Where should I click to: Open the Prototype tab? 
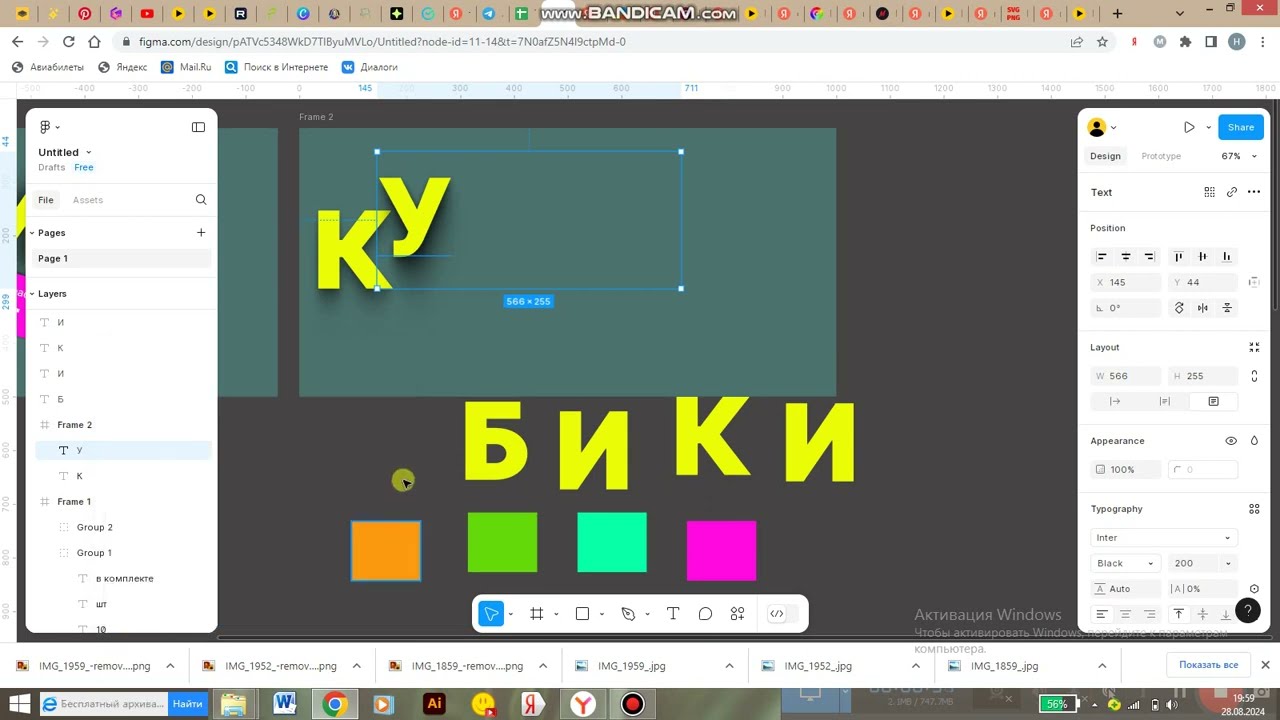tap(1161, 156)
